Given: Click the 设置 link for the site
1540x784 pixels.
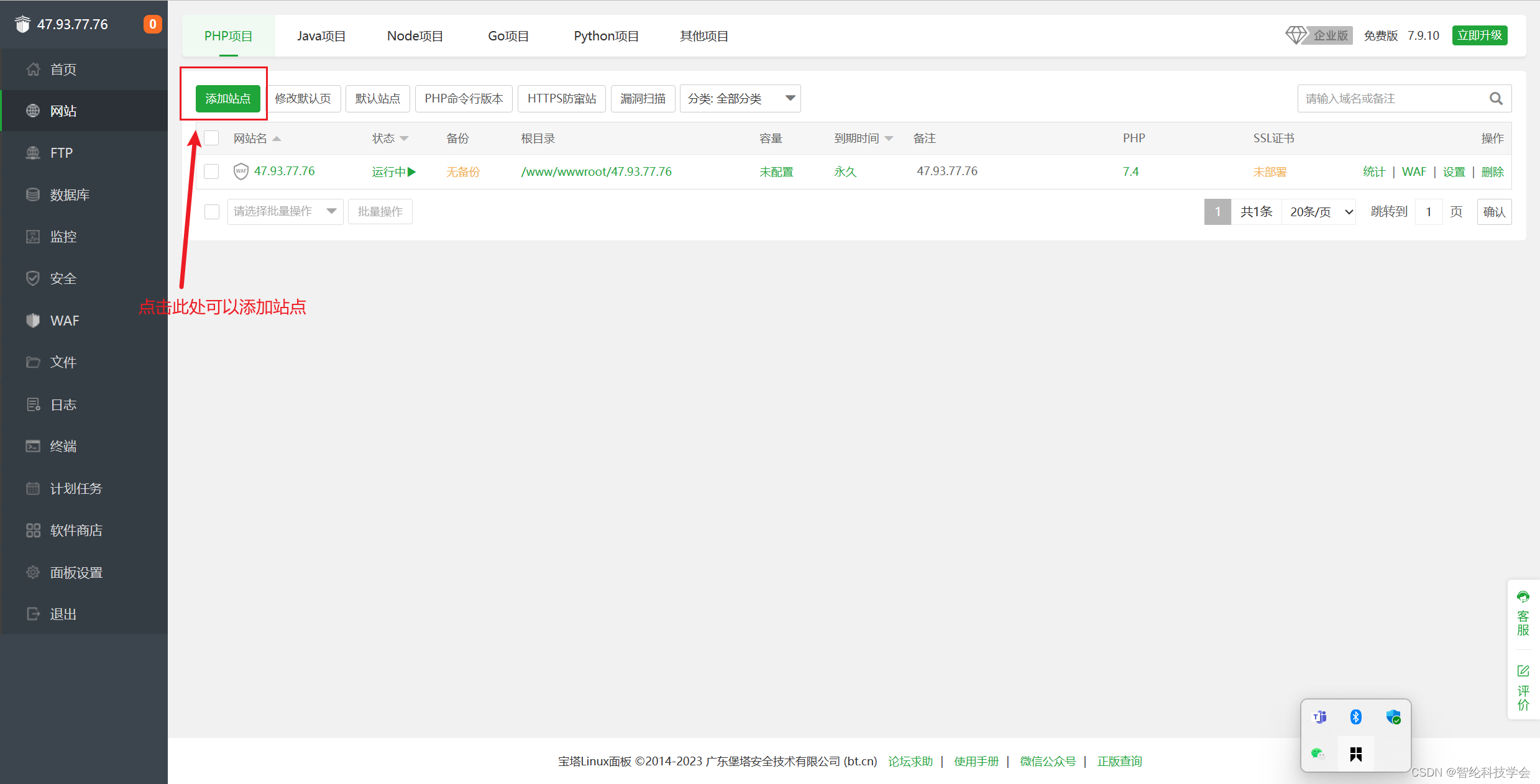Looking at the screenshot, I should (1454, 172).
